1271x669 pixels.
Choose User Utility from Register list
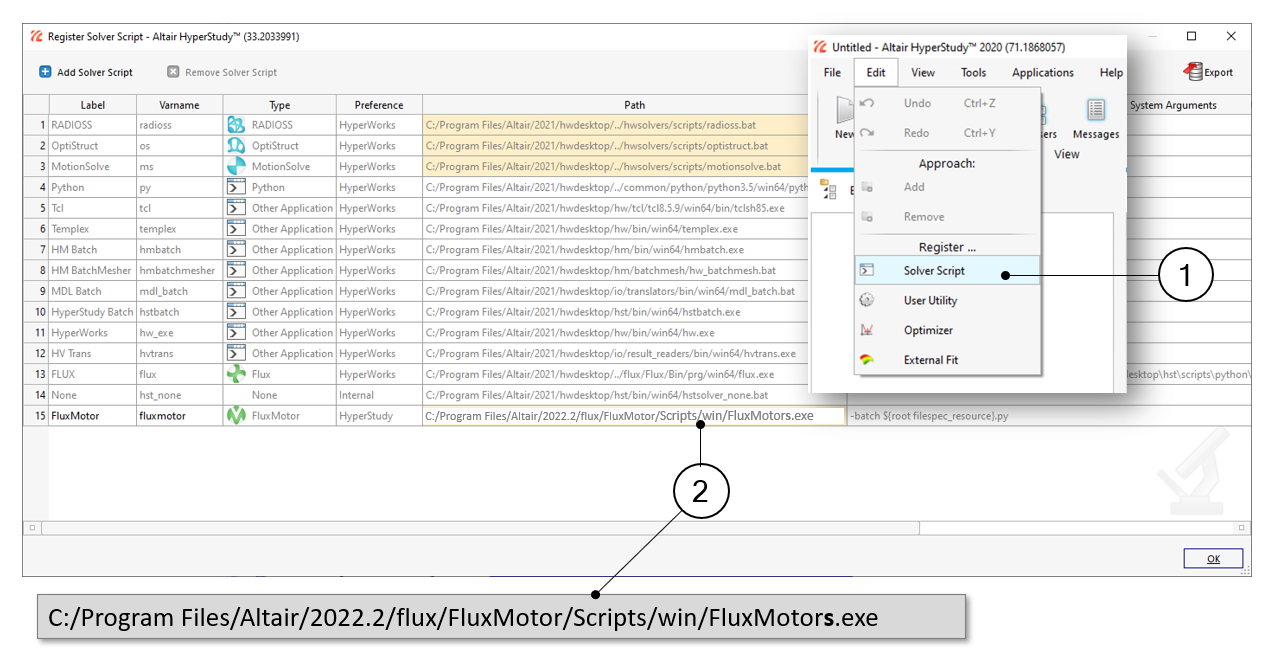pyautogui.click(x=930, y=301)
